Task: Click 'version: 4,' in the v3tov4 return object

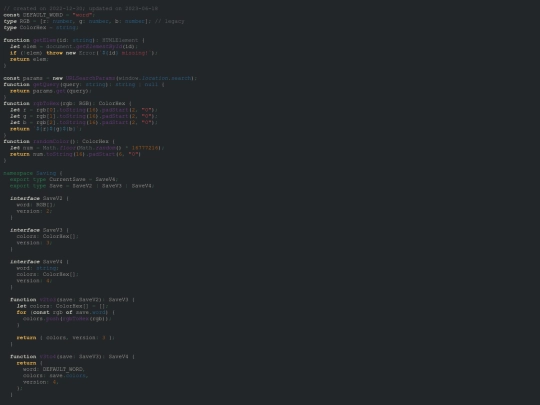Action: (41, 382)
